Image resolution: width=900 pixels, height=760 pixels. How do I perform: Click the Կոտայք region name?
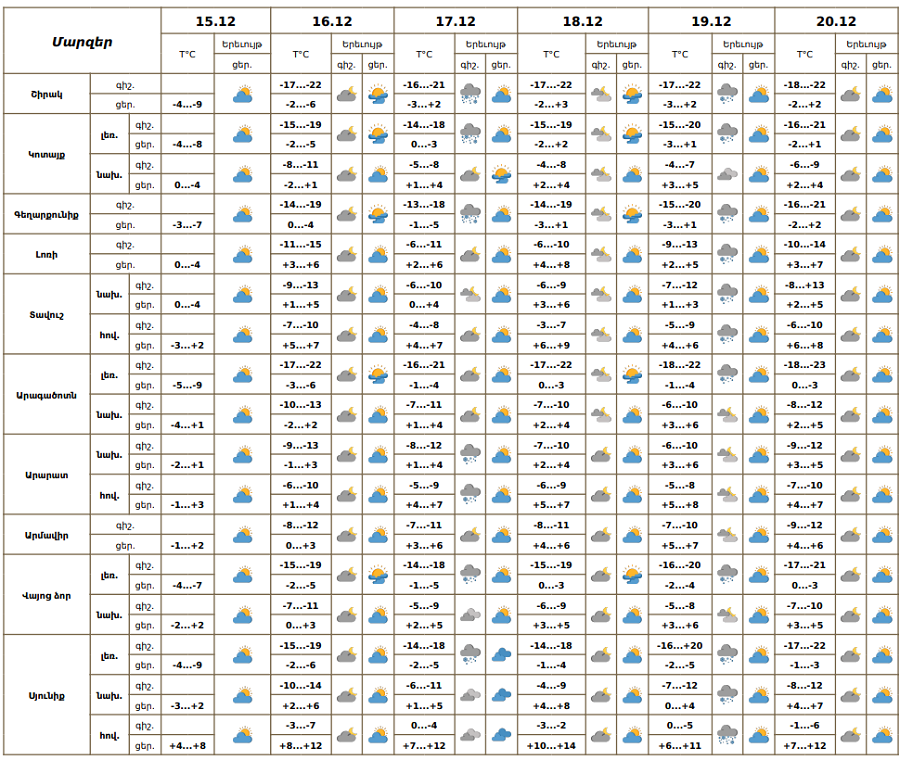pyautogui.click(x=46, y=154)
